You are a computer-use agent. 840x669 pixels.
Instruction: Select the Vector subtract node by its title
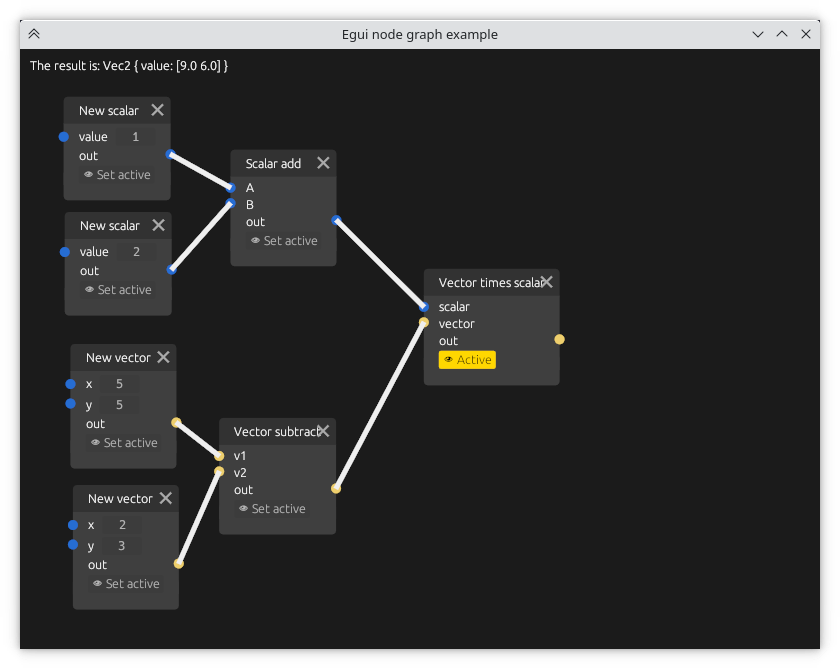[x=272, y=432]
